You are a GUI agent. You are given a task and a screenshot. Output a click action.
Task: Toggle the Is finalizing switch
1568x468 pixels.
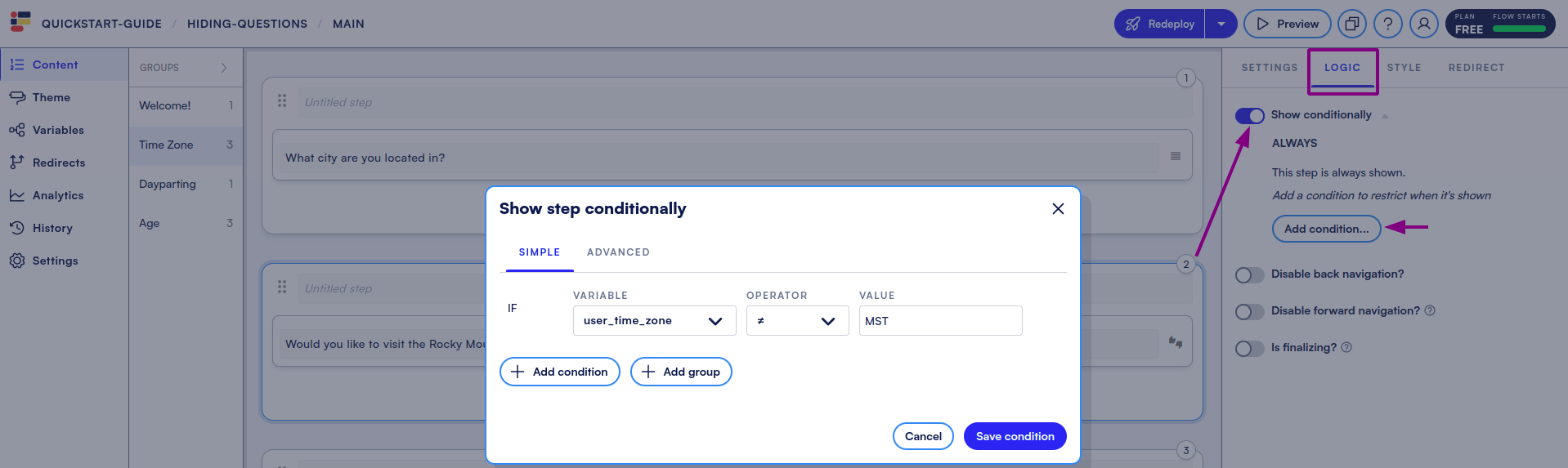click(x=1249, y=349)
